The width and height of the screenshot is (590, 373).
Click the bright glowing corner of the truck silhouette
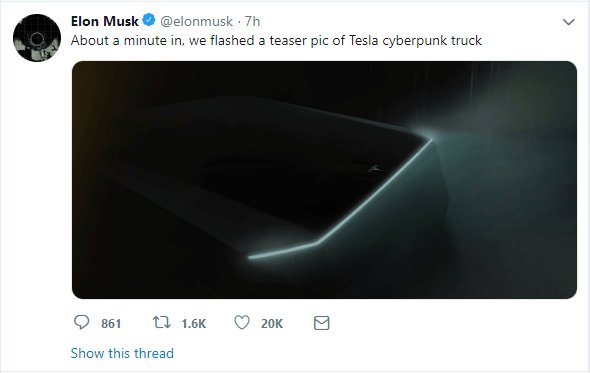[430, 137]
